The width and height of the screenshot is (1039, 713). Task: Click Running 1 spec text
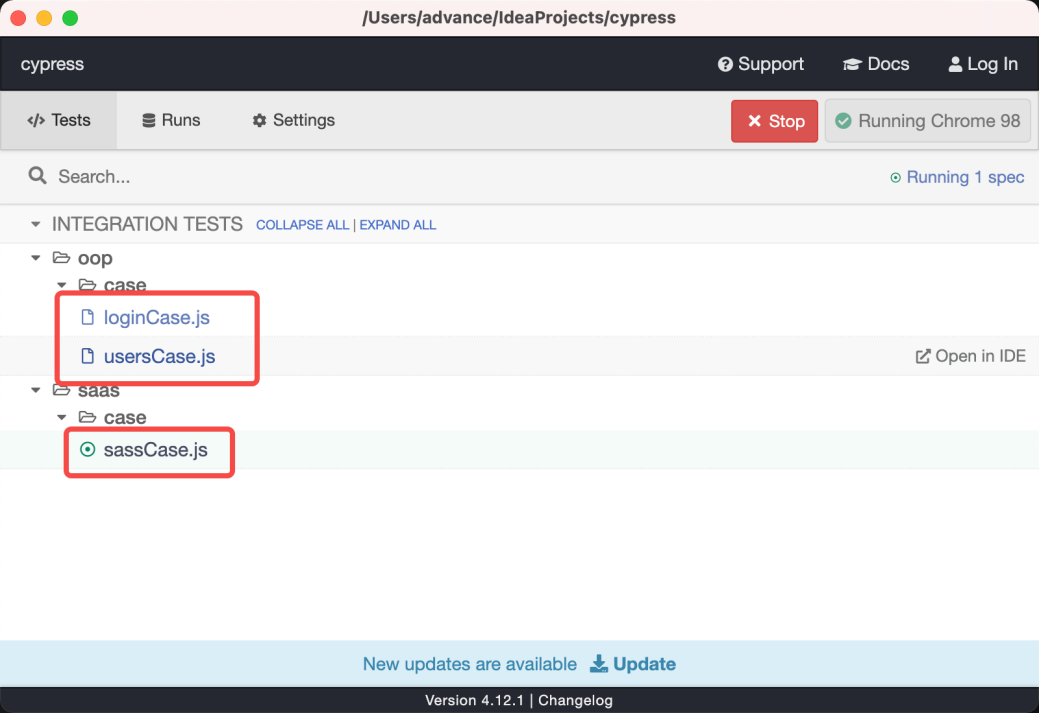click(965, 177)
